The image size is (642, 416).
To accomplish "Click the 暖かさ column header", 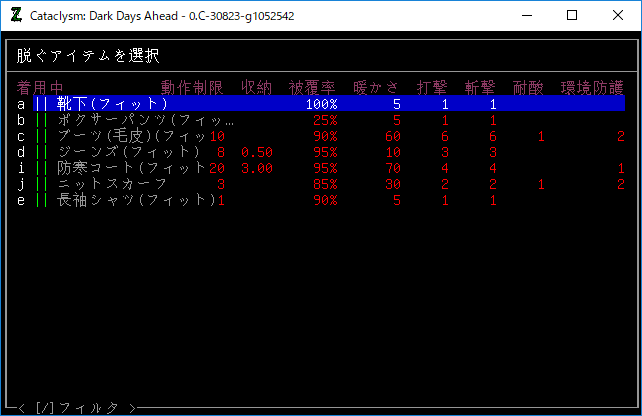I will tap(377, 88).
